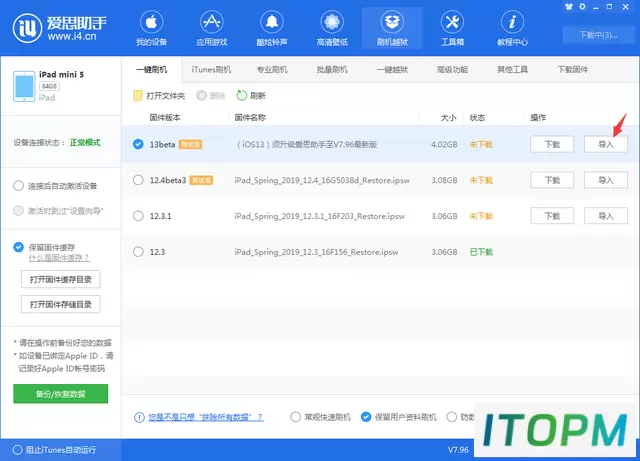Switch to the 批量刷机 tab
Viewport: 640px width, 461px height.
[332, 70]
